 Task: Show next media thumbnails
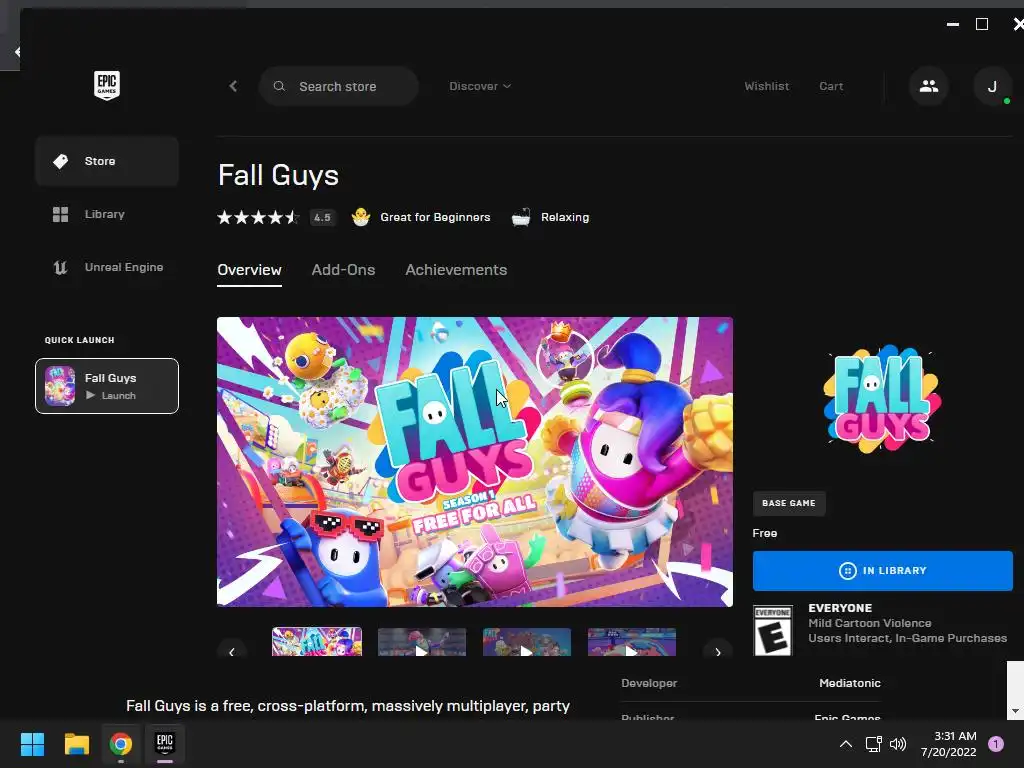pos(718,651)
